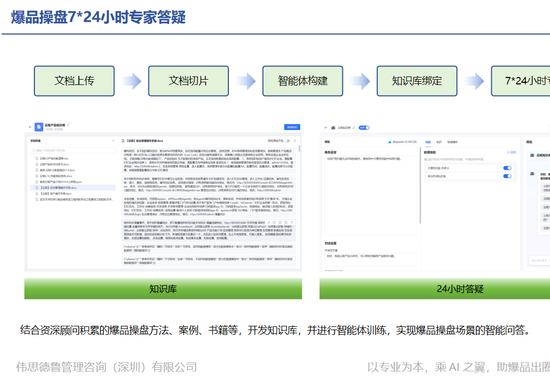Click the green 知识库 label bar
Screen dimensions: 550x381
tap(163, 289)
